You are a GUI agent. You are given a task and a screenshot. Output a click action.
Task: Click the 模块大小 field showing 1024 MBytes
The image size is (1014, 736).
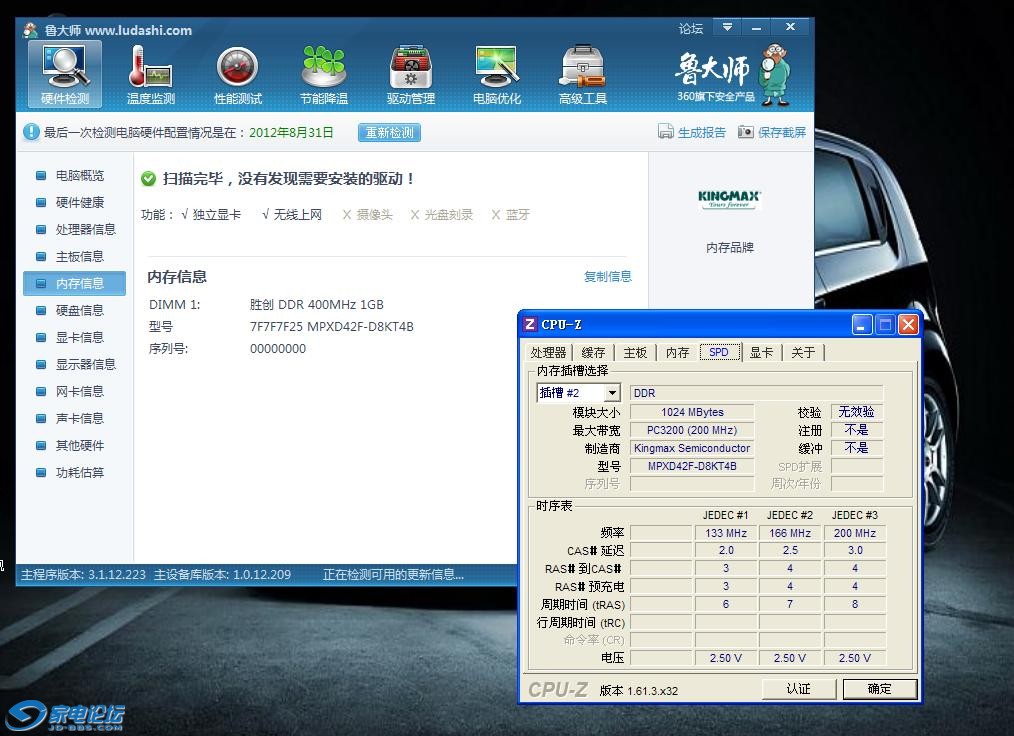[x=692, y=412]
